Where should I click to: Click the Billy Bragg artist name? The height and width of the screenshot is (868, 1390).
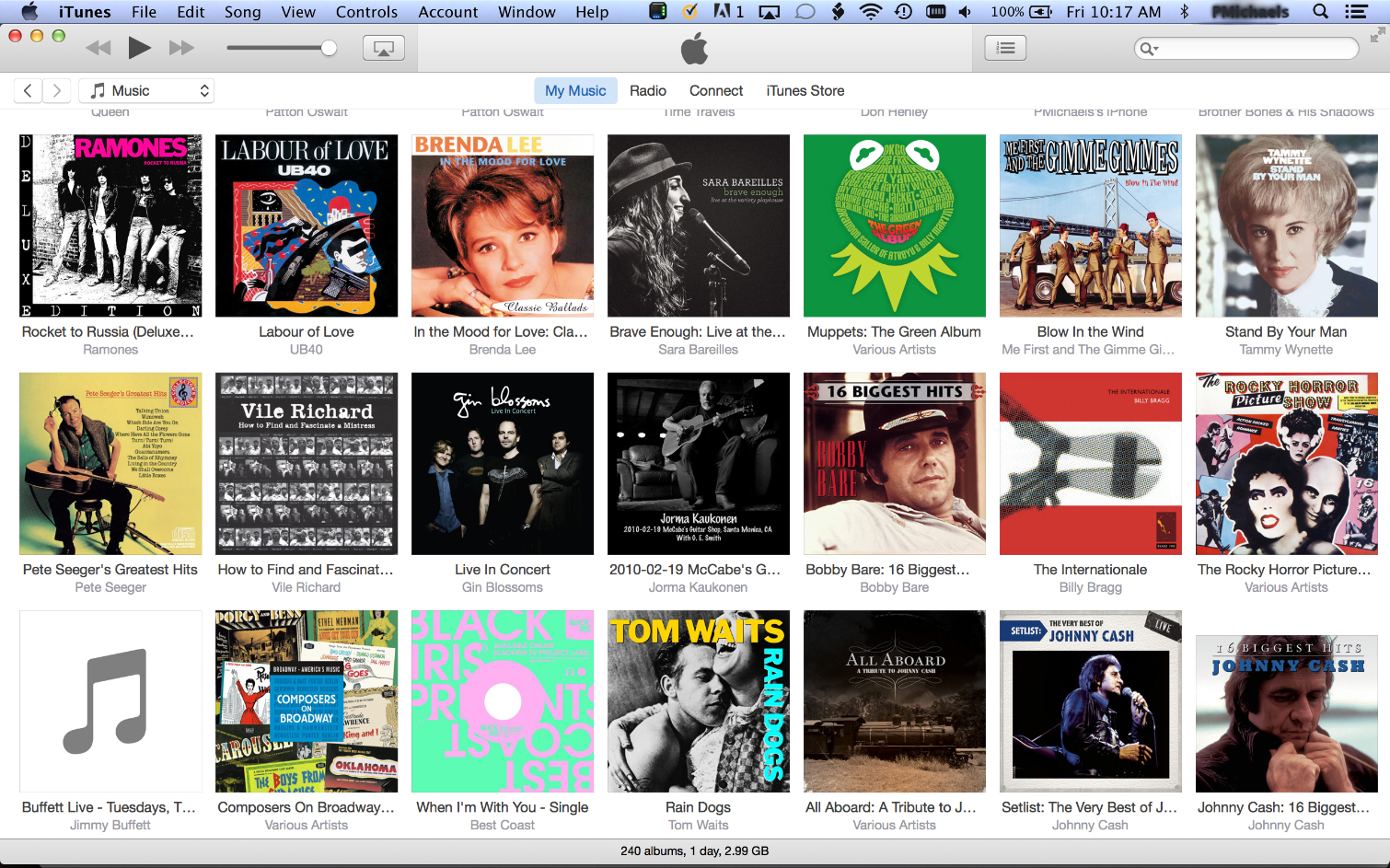click(x=1091, y=587)
